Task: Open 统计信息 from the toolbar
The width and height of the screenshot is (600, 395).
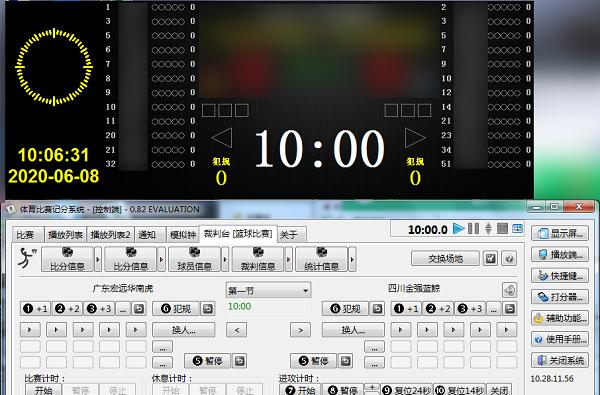Action: coord(321,259)
